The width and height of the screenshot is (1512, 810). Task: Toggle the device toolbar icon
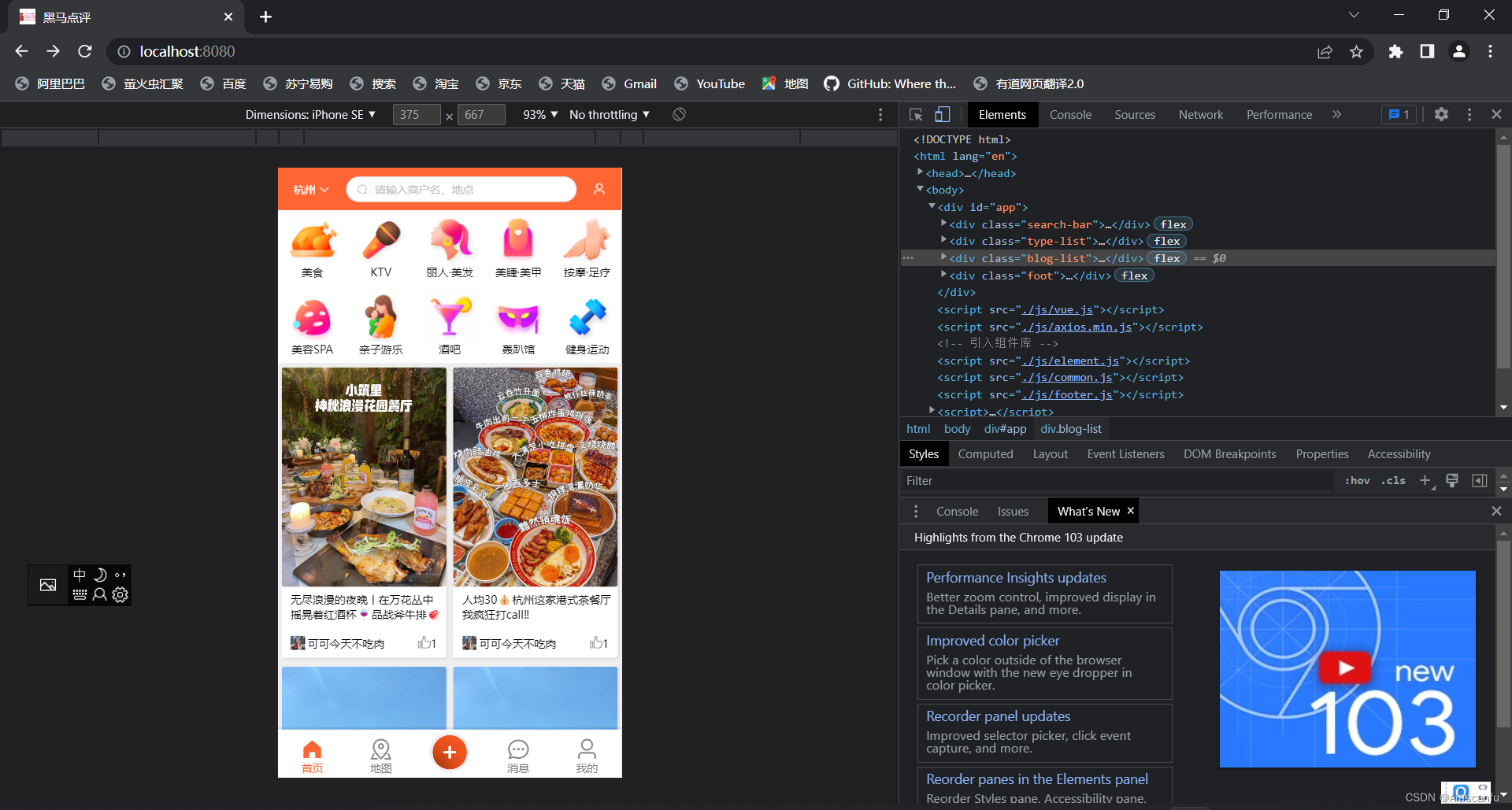point(942,115)
